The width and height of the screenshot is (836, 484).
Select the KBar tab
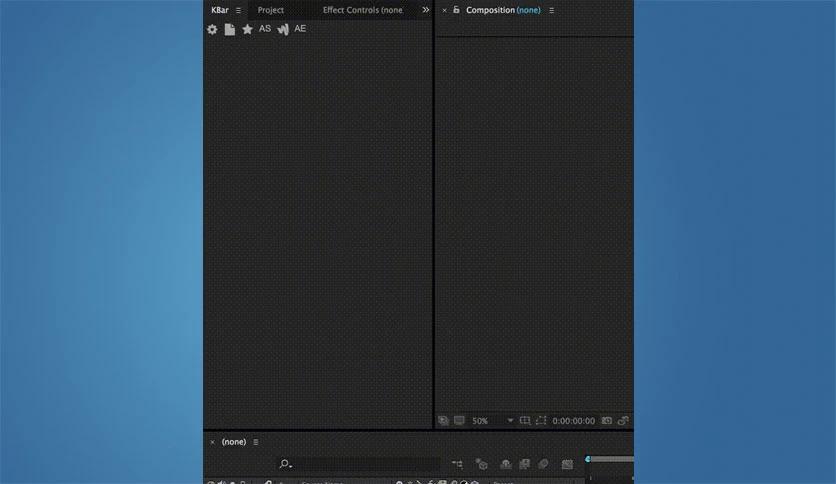(220, 10)
